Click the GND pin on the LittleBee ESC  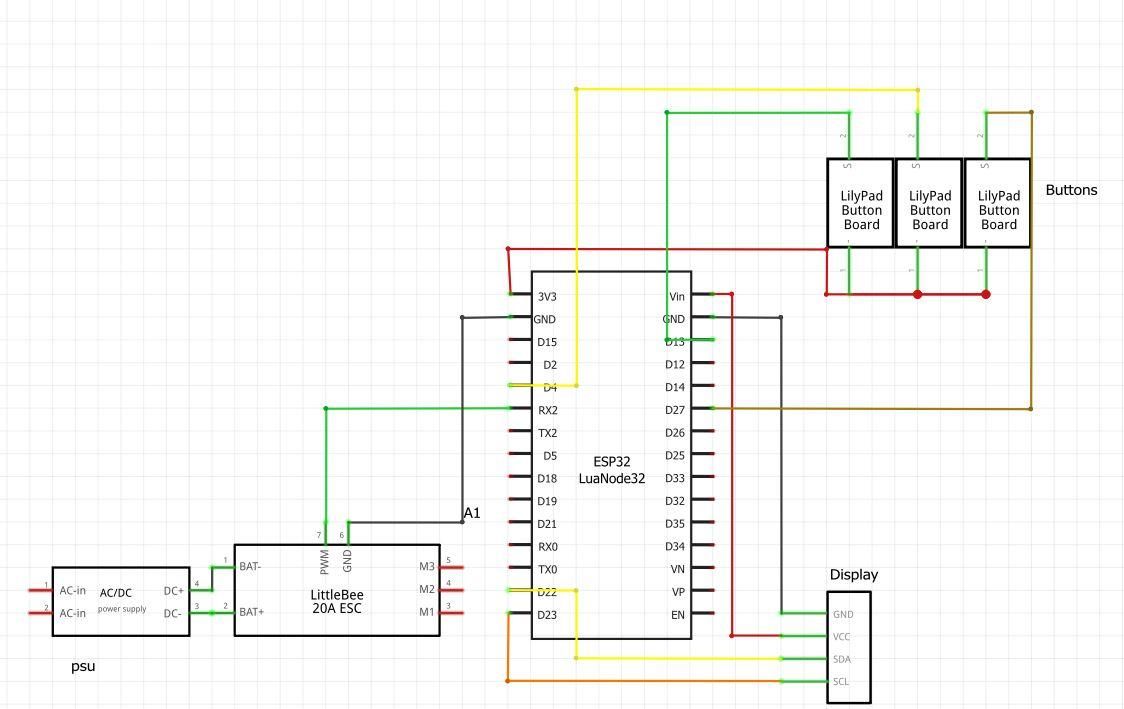(348, 533)
